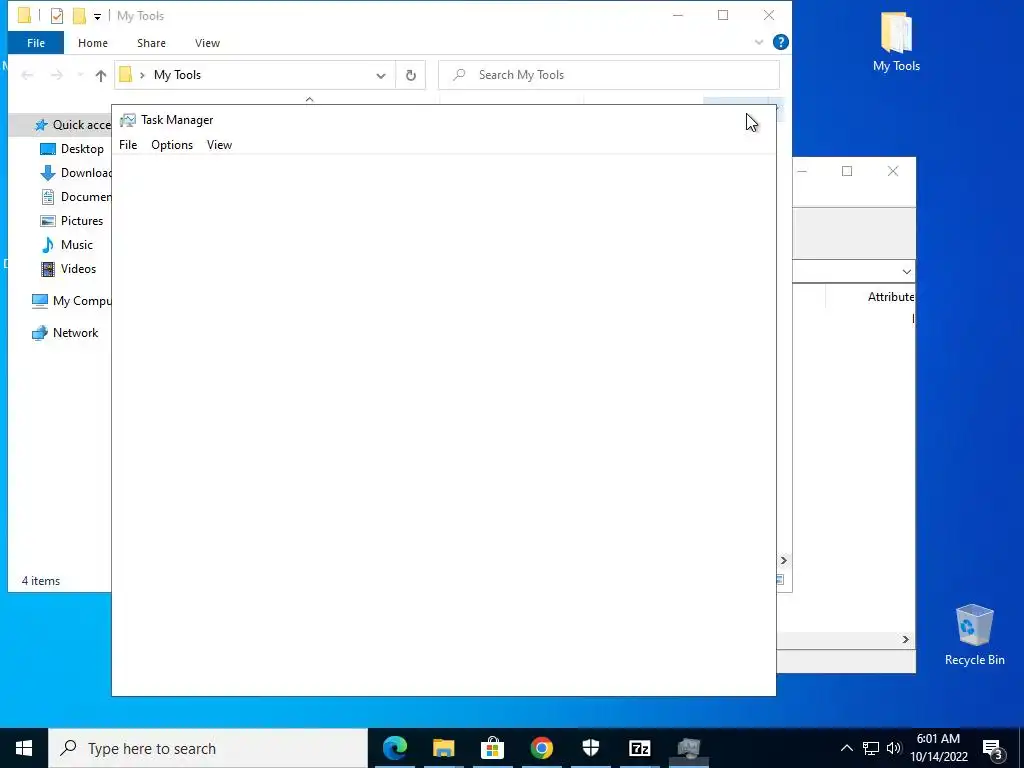Click address bar folder icon
Viewport: 1024px width, 768px height.
(x=125, y=74)
